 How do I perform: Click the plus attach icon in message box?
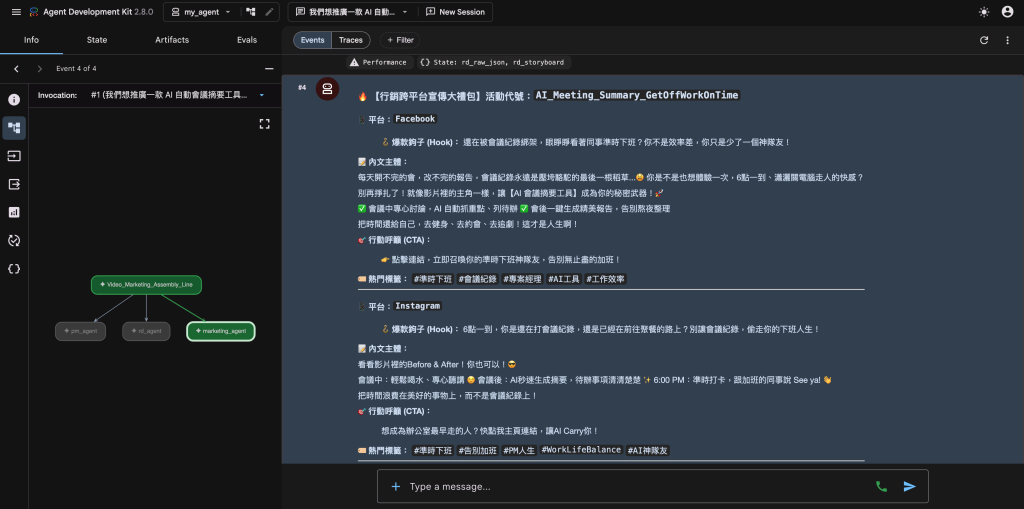395,486
